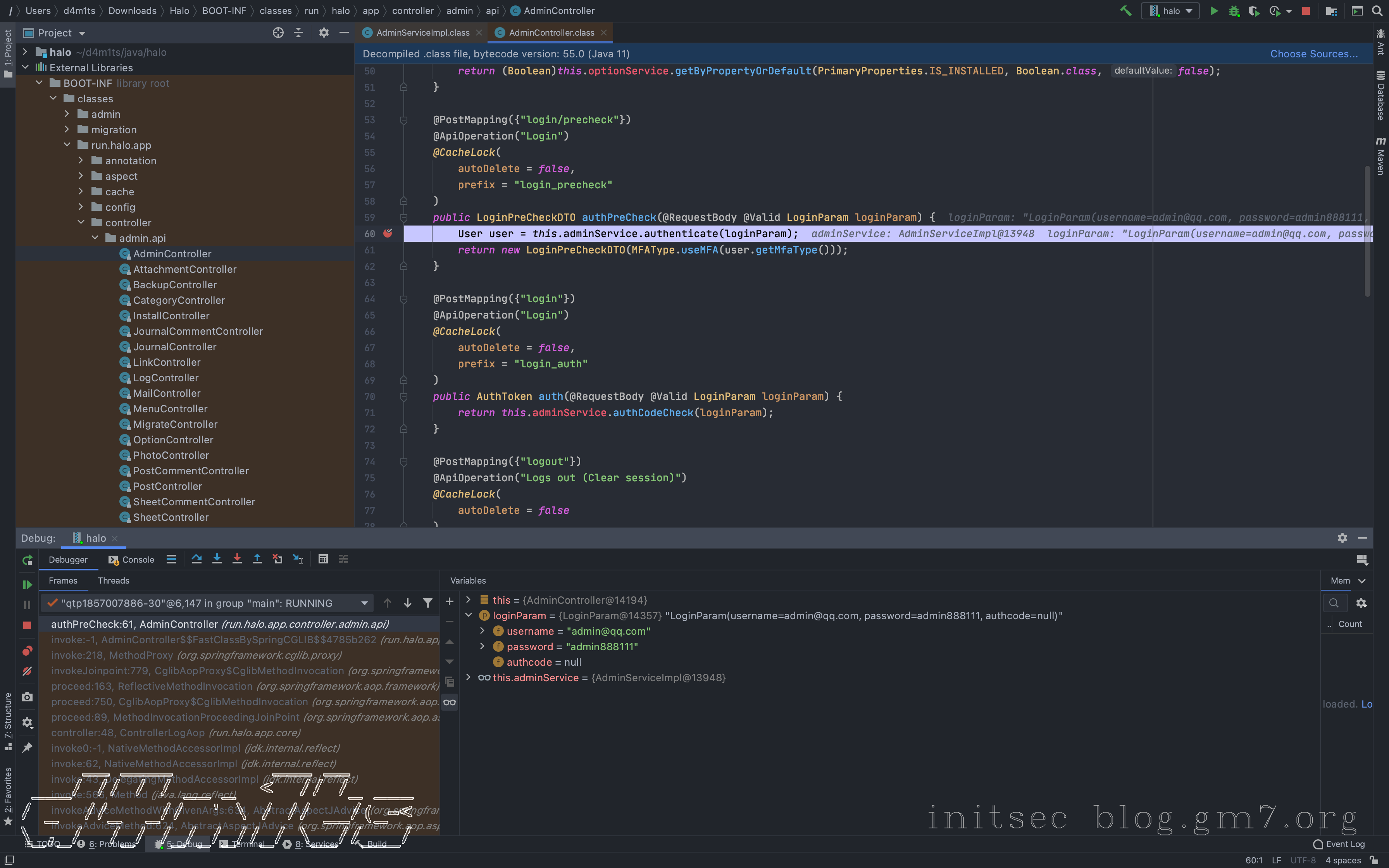Open Evaluate Expression calculator icon
The width and height of the screenshot is (1389, 868).
[x=323, y=559]
